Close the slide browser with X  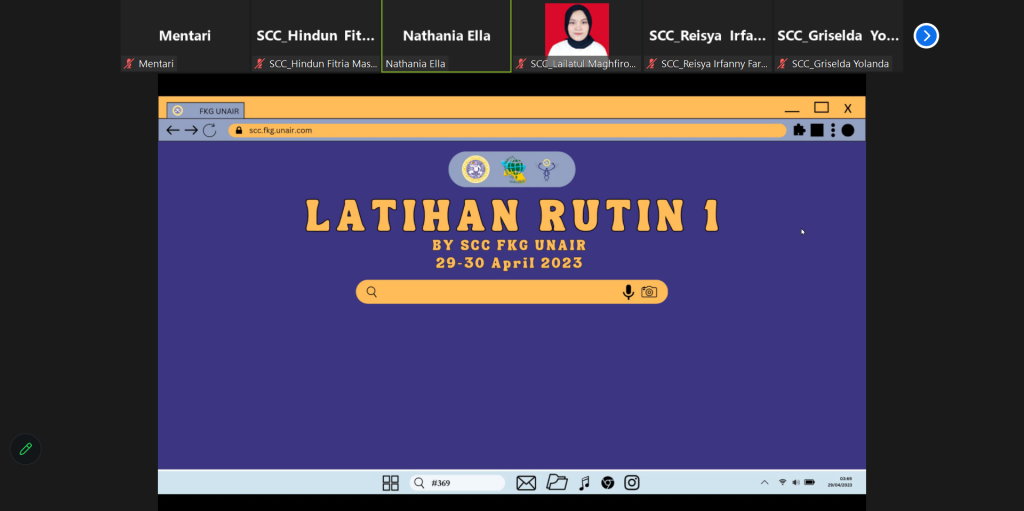(x=848, y=108)
